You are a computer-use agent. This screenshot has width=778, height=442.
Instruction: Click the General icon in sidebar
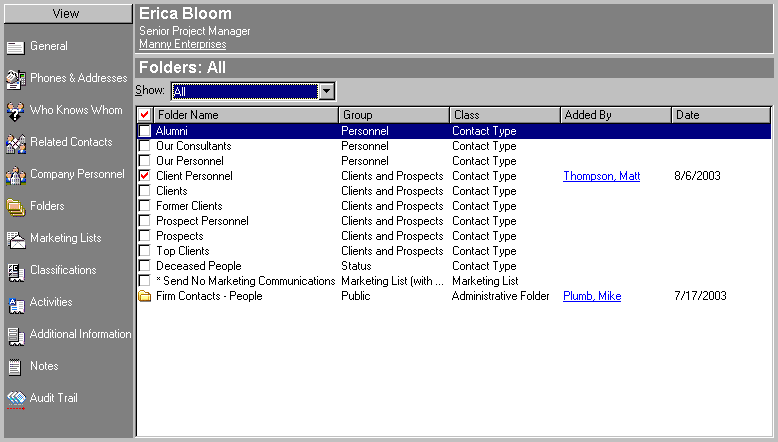click(15, 47)
